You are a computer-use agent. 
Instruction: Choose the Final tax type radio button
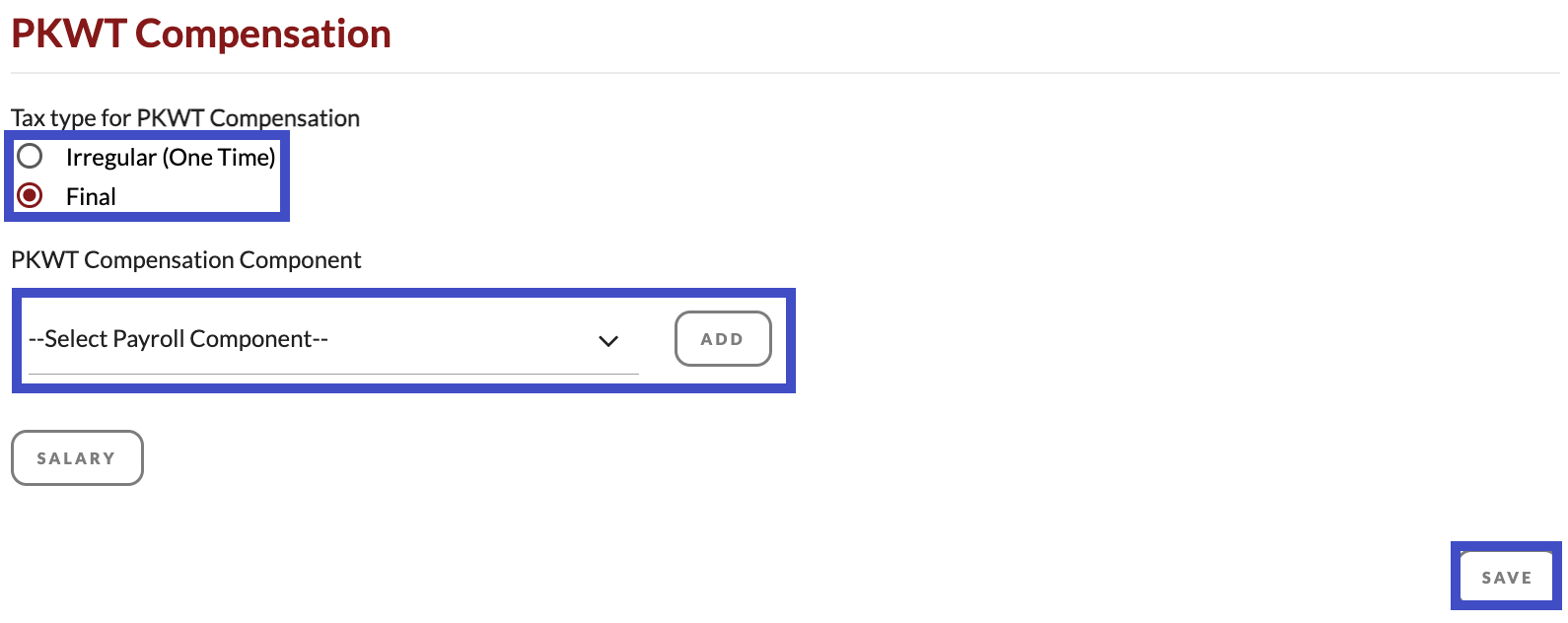[x=31, y=196]
